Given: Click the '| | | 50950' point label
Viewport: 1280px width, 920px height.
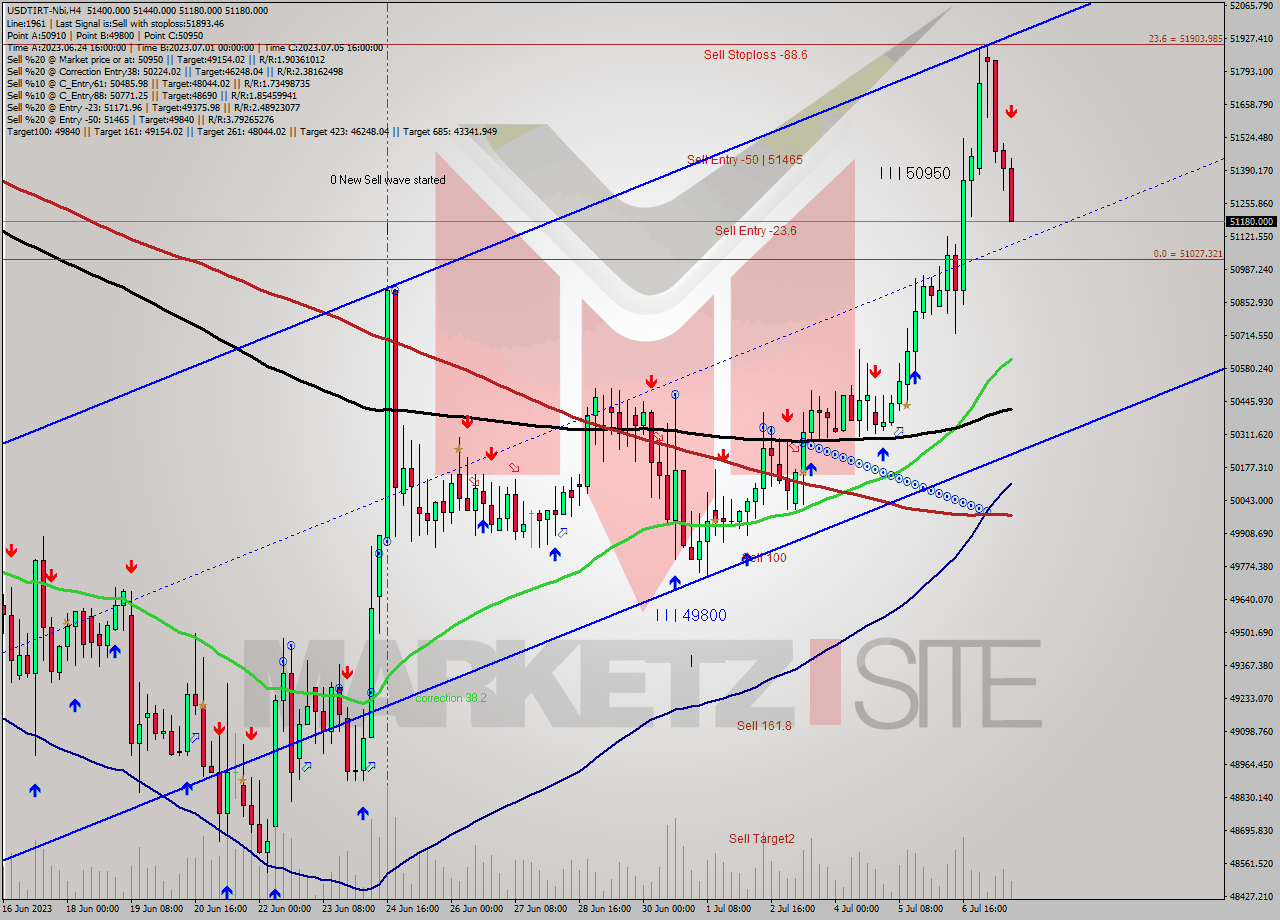Looking at the screenshot, I should coord(915,173).
